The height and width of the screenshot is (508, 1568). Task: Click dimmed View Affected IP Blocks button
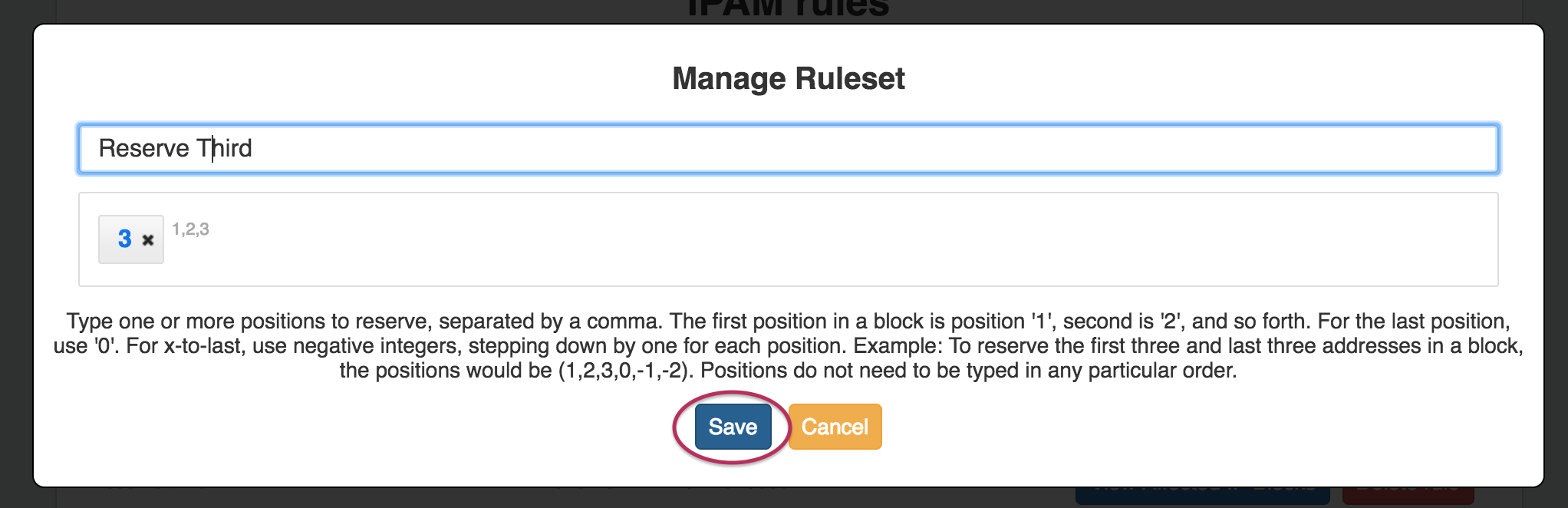(1202, 495)
